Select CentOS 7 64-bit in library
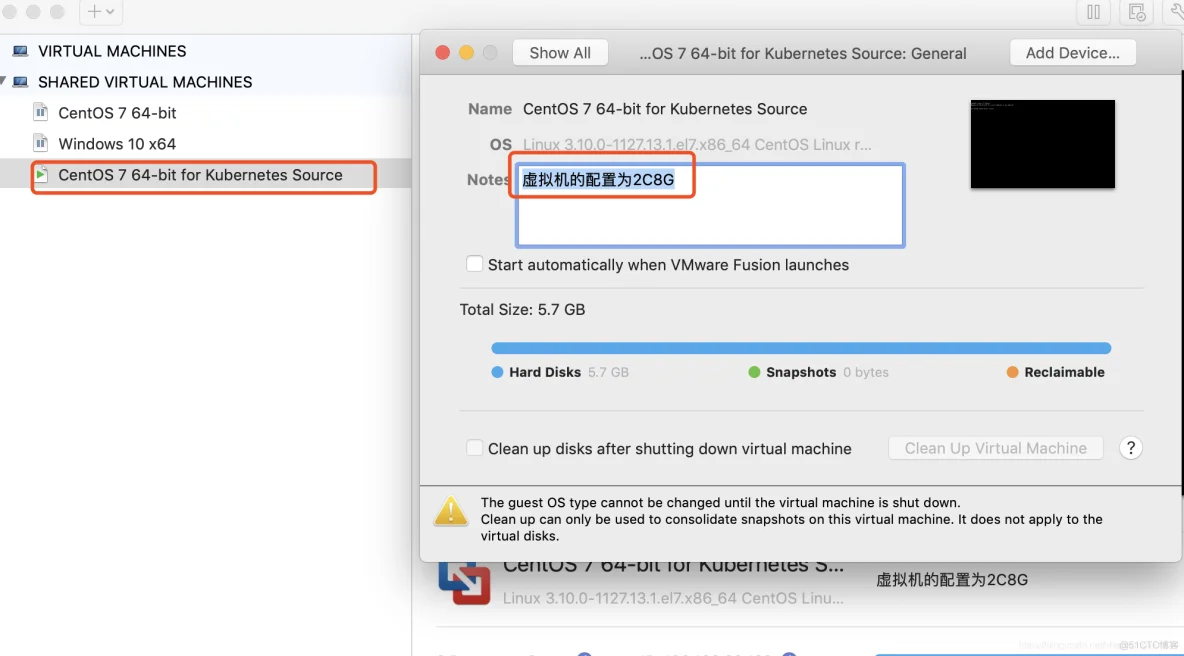This screenshot has width=1184, height=656. [x=117, y=113]
